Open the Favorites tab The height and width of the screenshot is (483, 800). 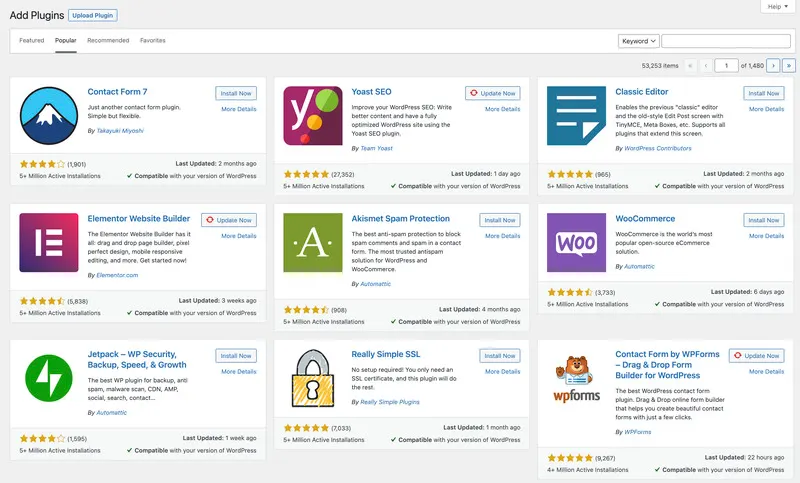(x=153, y=40)
